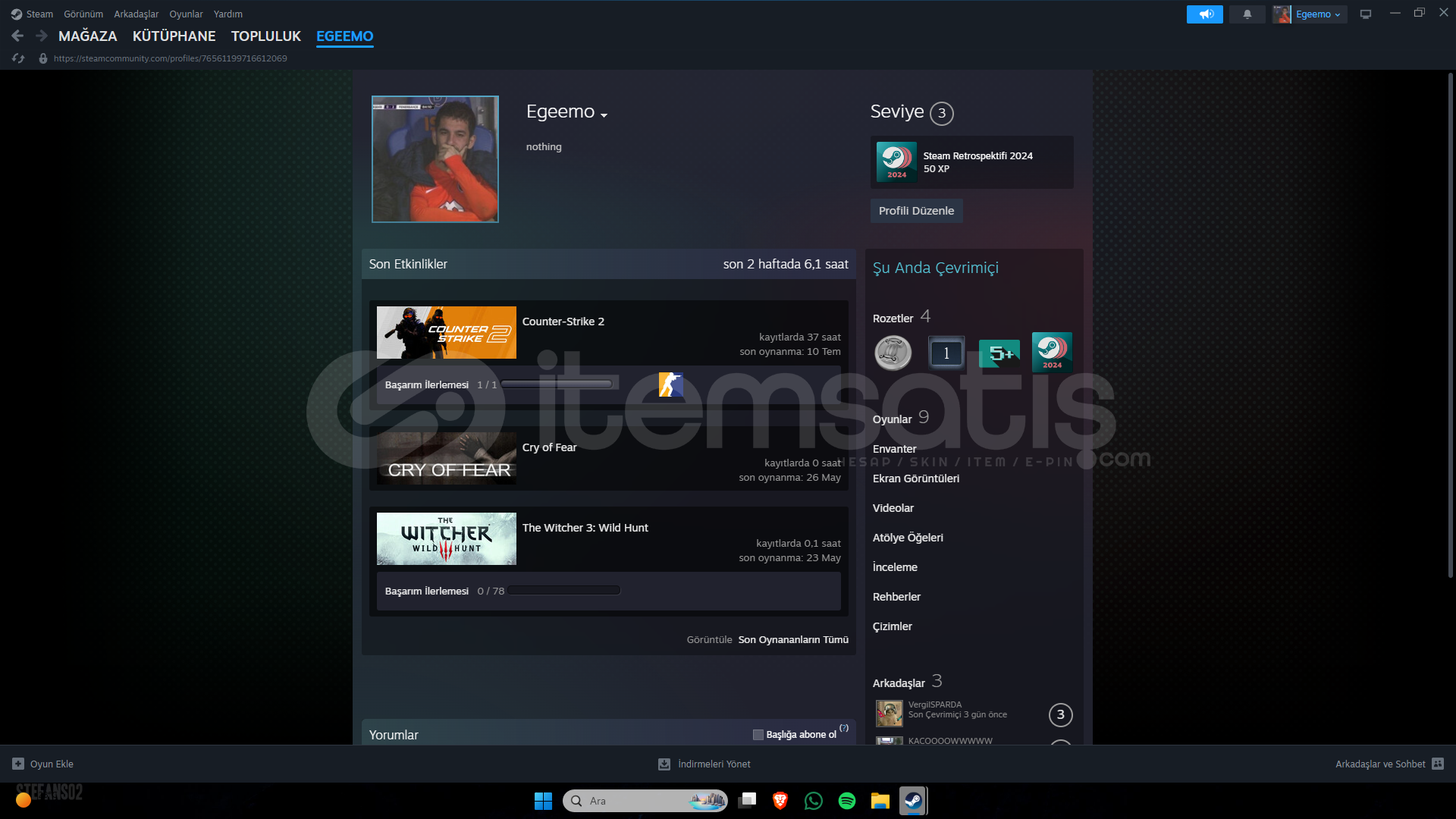This screenshot has height=819, width=1456.
Task: Click the profile avatar picture
Action: pos(435,158)
